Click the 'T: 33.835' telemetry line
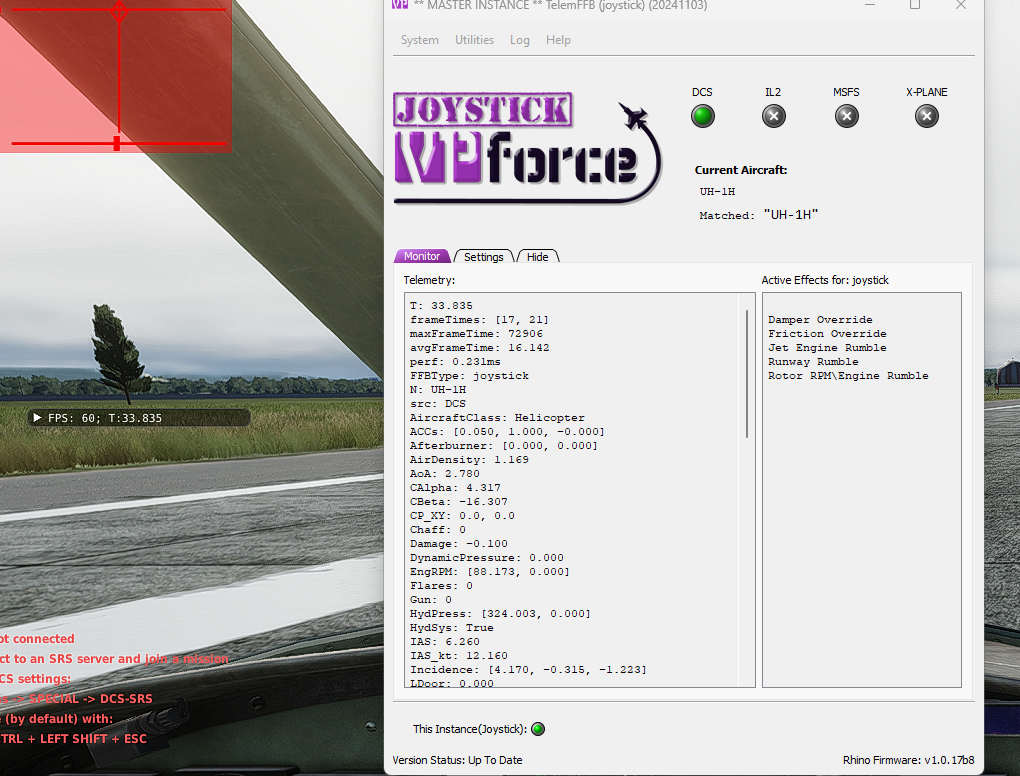Screen dimensions: 1020x776 (x=441, y=306)
